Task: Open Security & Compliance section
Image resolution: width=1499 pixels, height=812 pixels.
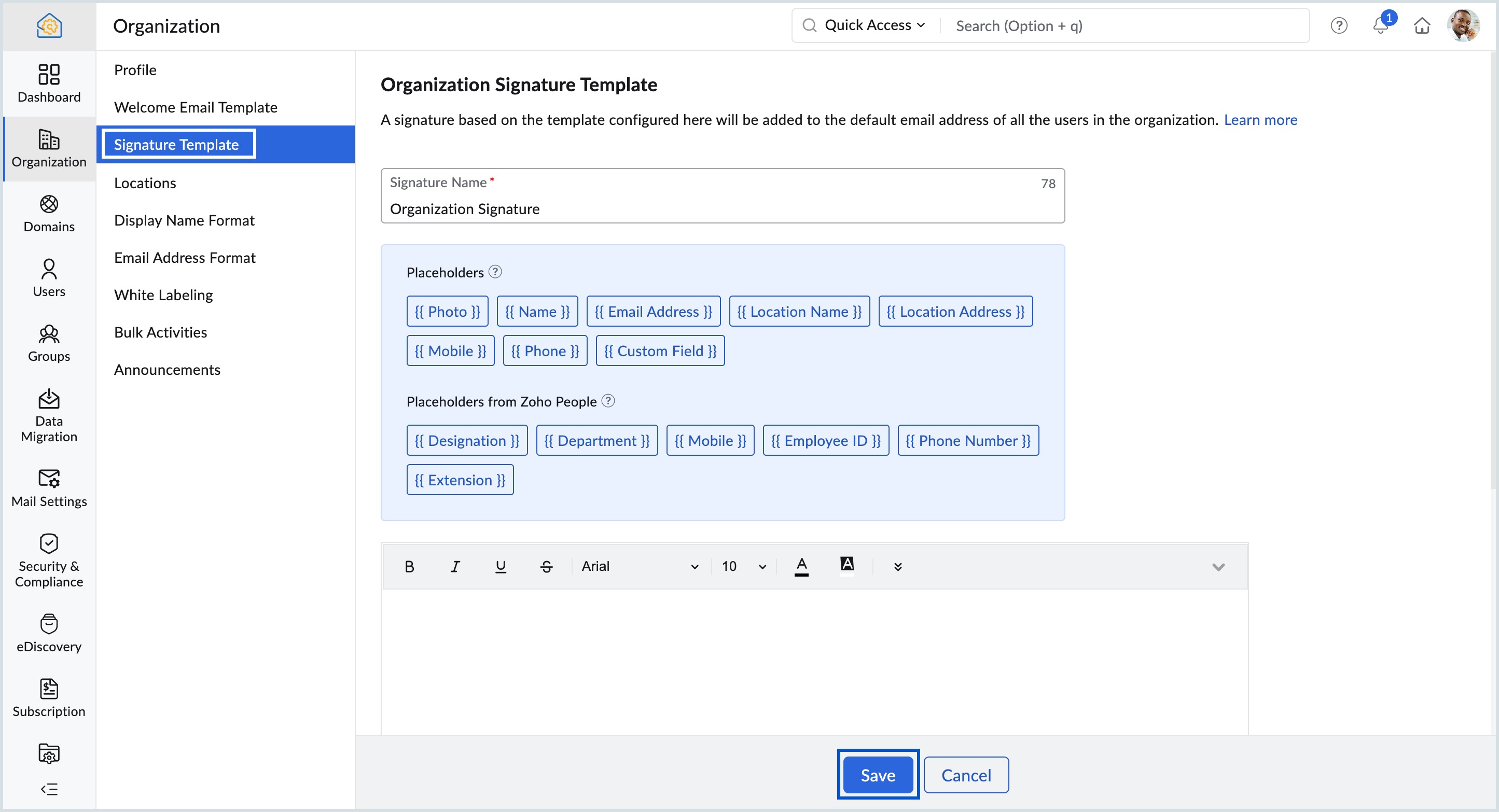Action: pos(49,560)
